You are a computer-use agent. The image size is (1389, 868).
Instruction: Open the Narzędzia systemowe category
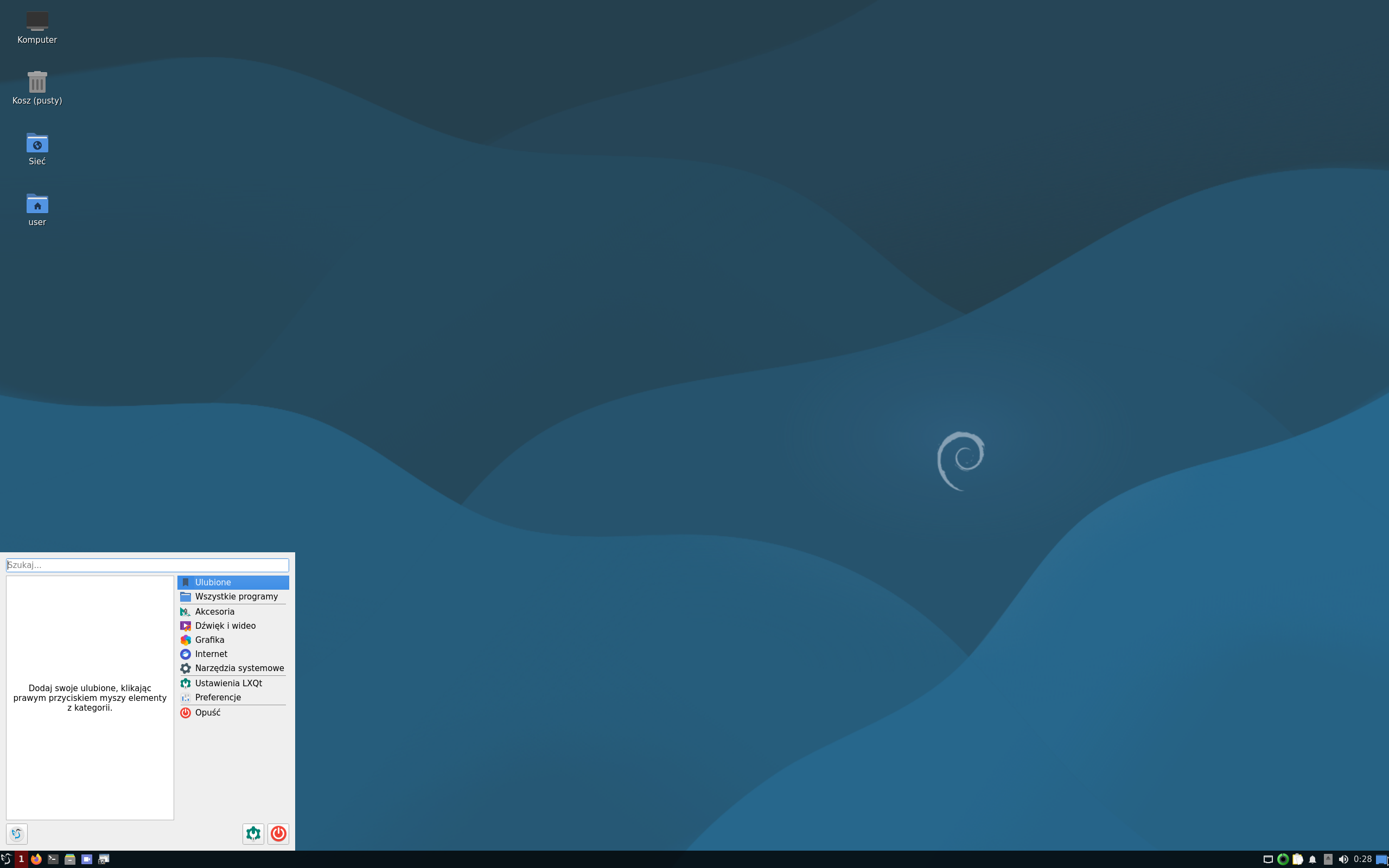tap(233, 668)
